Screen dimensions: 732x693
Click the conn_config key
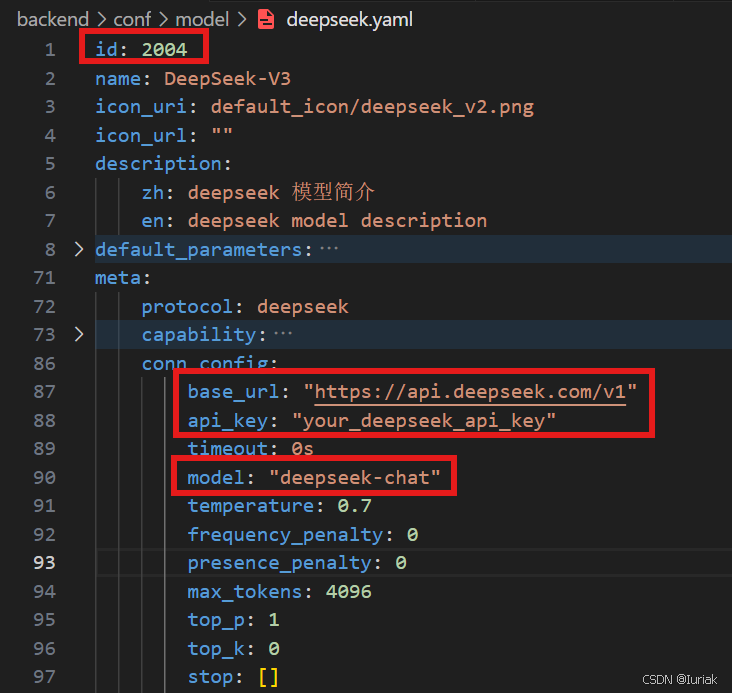click(x=204, y=363)
